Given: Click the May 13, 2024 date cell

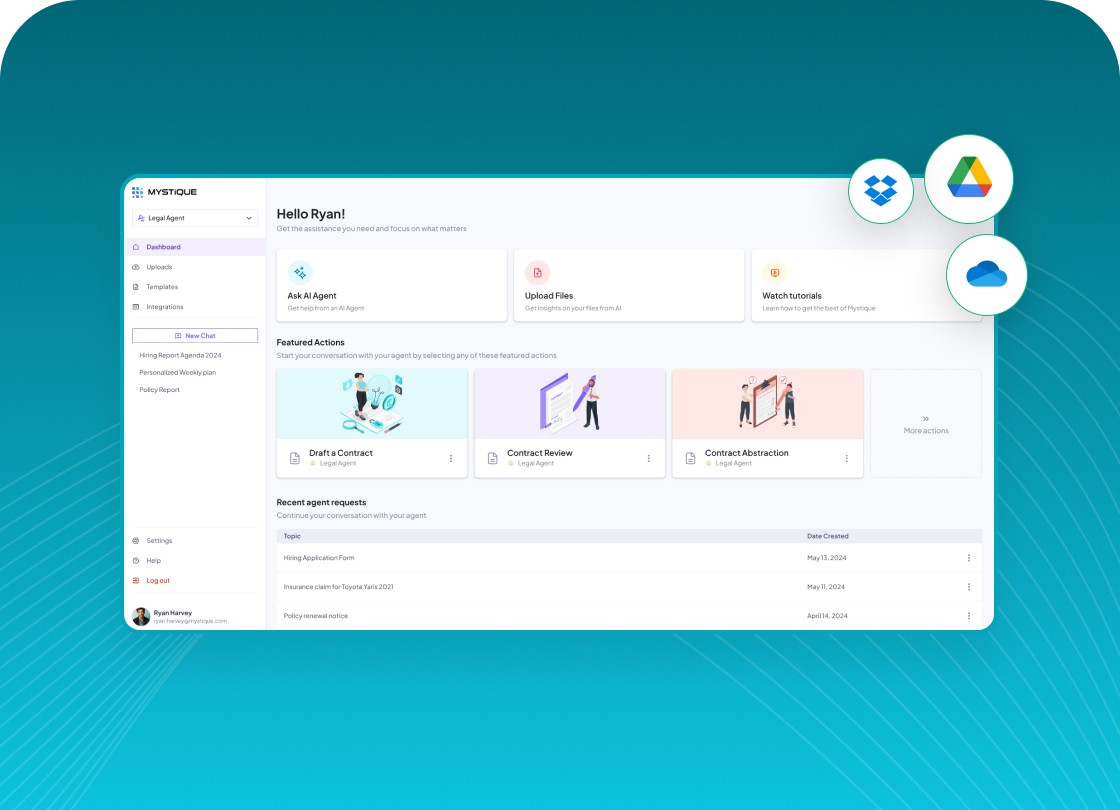Looking at the screenshot, I should (826, 558).
